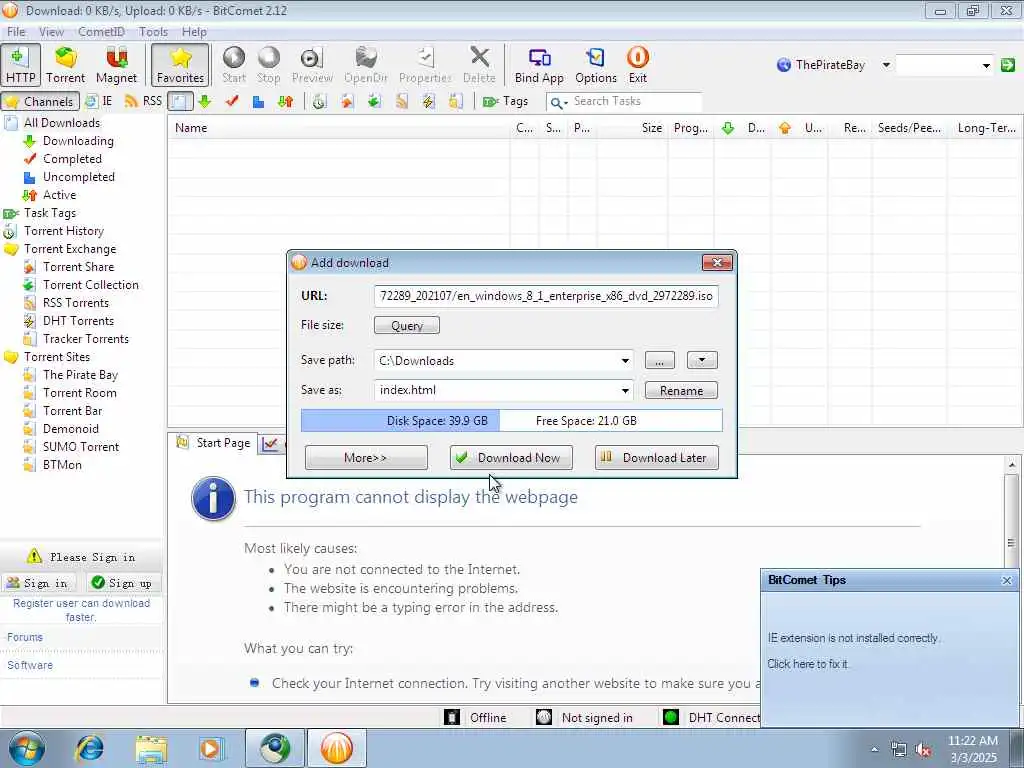The height and width of the screenshot is (768, 1024).
Task: Open the Magnet link toolbar button
Action: click(x=116, y=65)
